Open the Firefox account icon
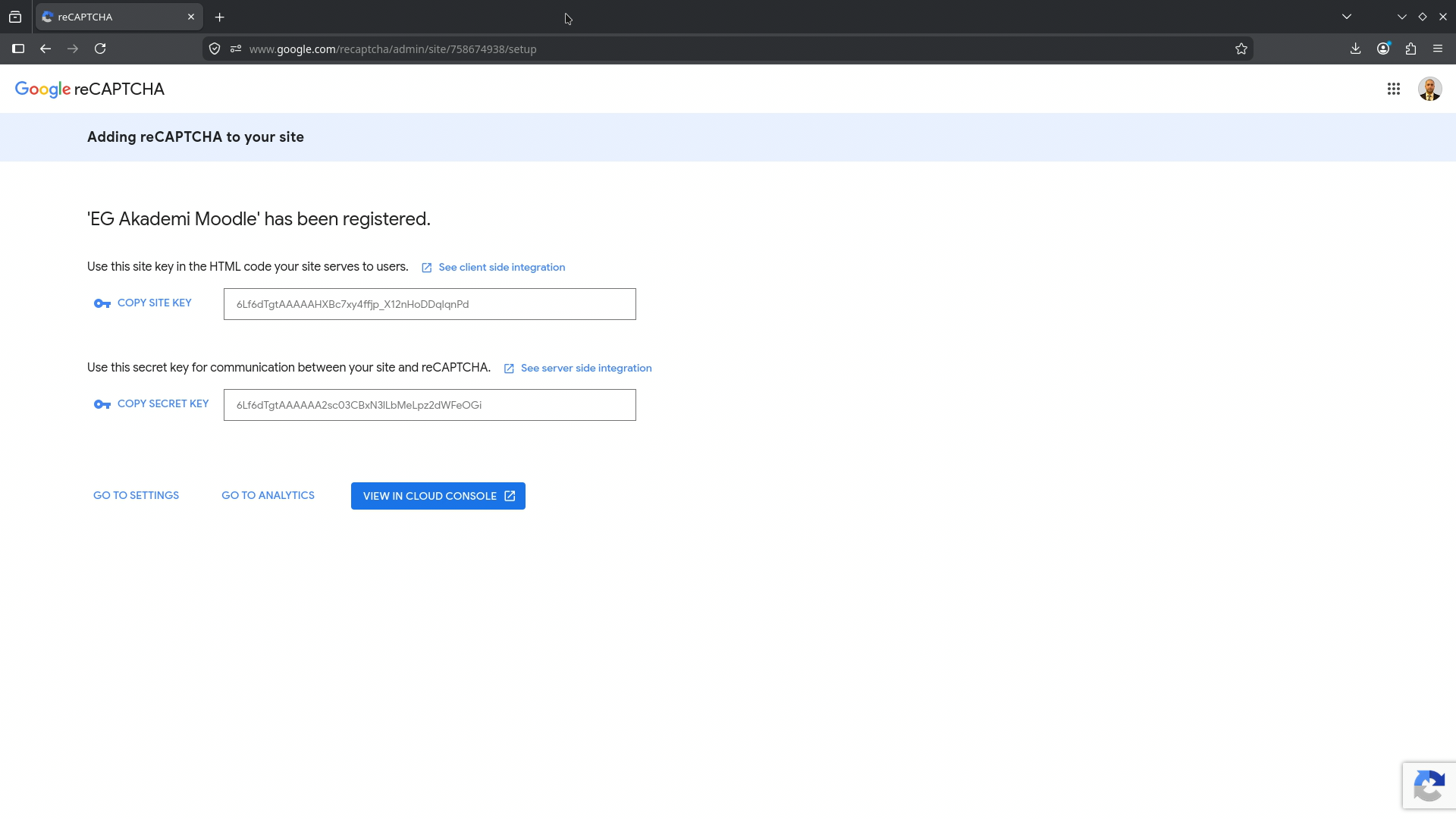Screen dimensions: 1456x819 (x=1383, y=49)
